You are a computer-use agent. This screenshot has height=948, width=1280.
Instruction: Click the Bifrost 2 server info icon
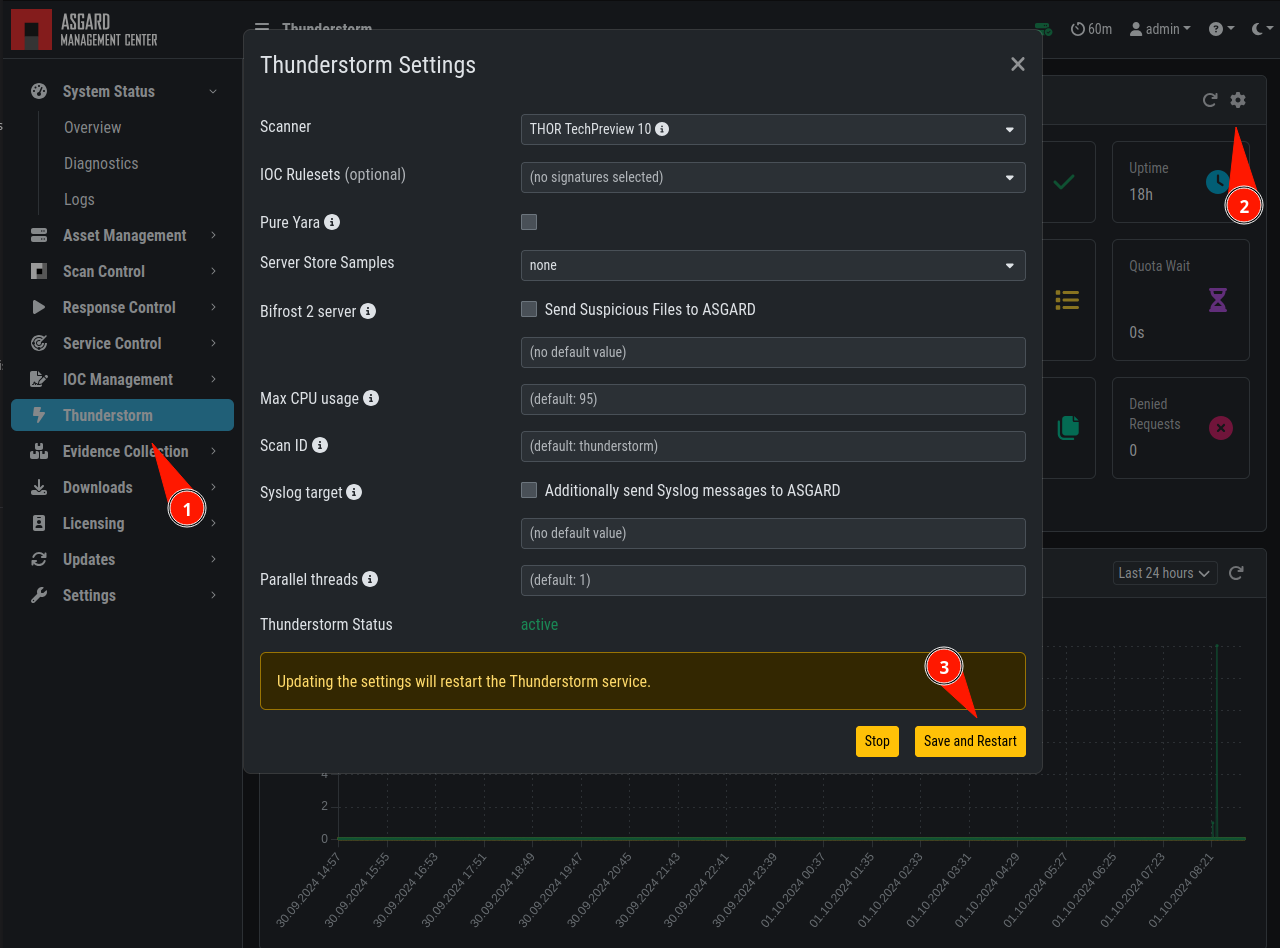point(368,311)
